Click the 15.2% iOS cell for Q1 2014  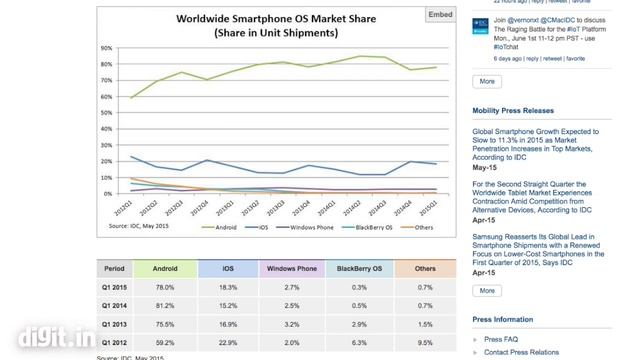pos(228,306)
